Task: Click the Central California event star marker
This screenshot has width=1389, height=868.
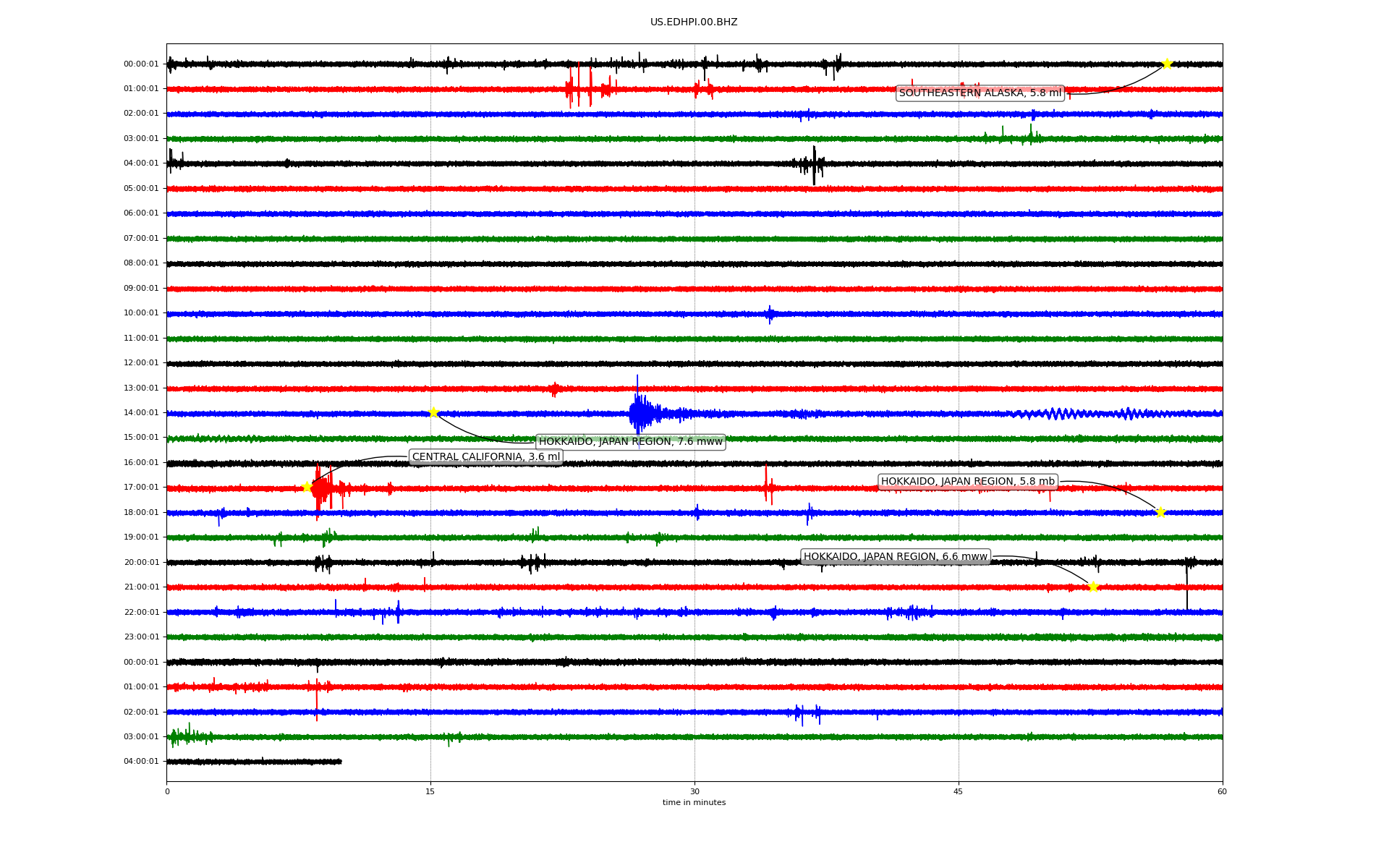Action: (307, 487)
